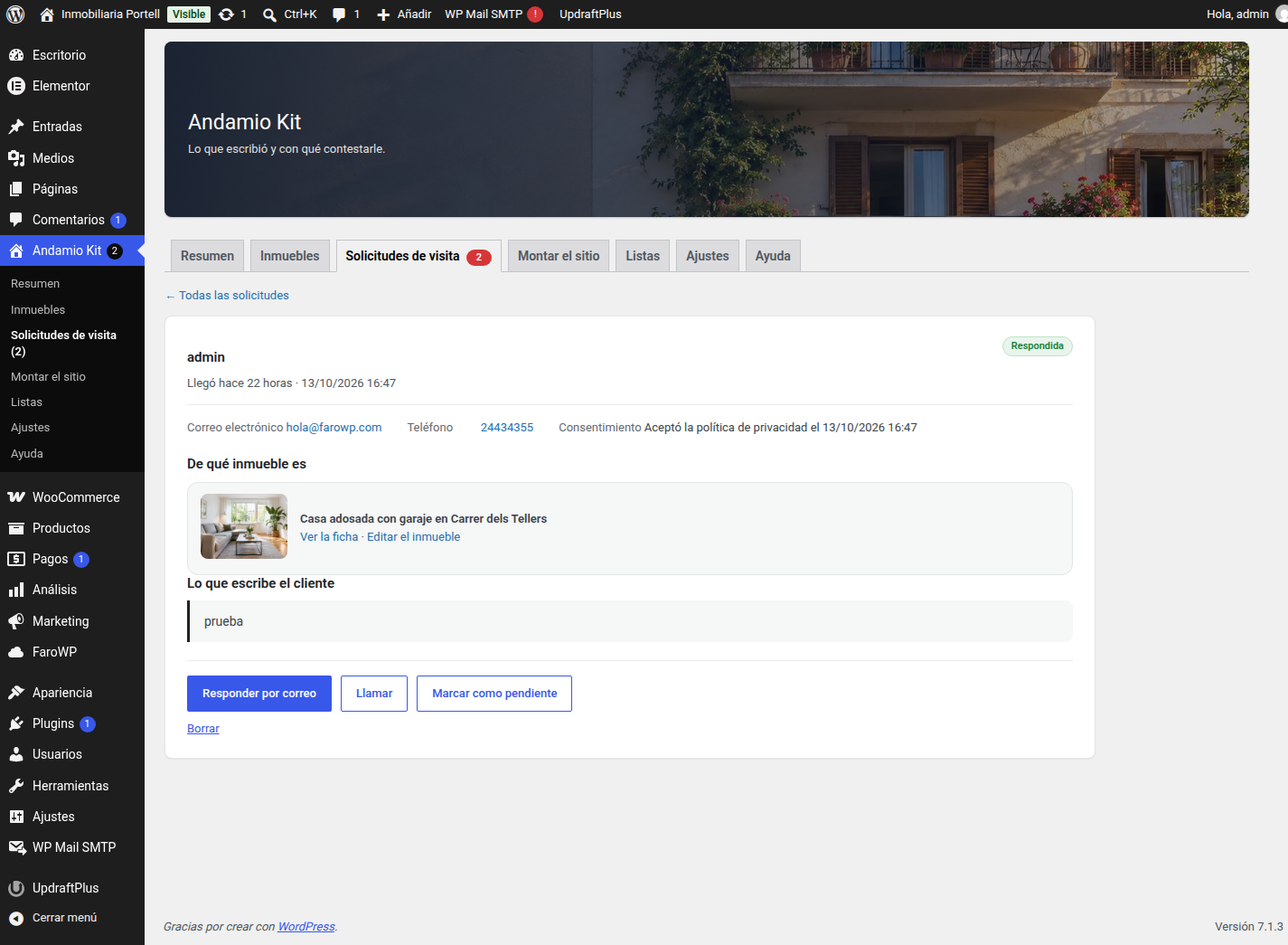Viewport: 1288px width, 945px height.
Task: Open Ajustes in Andamio Kit submenu
Action: click(x=30, y=428)
